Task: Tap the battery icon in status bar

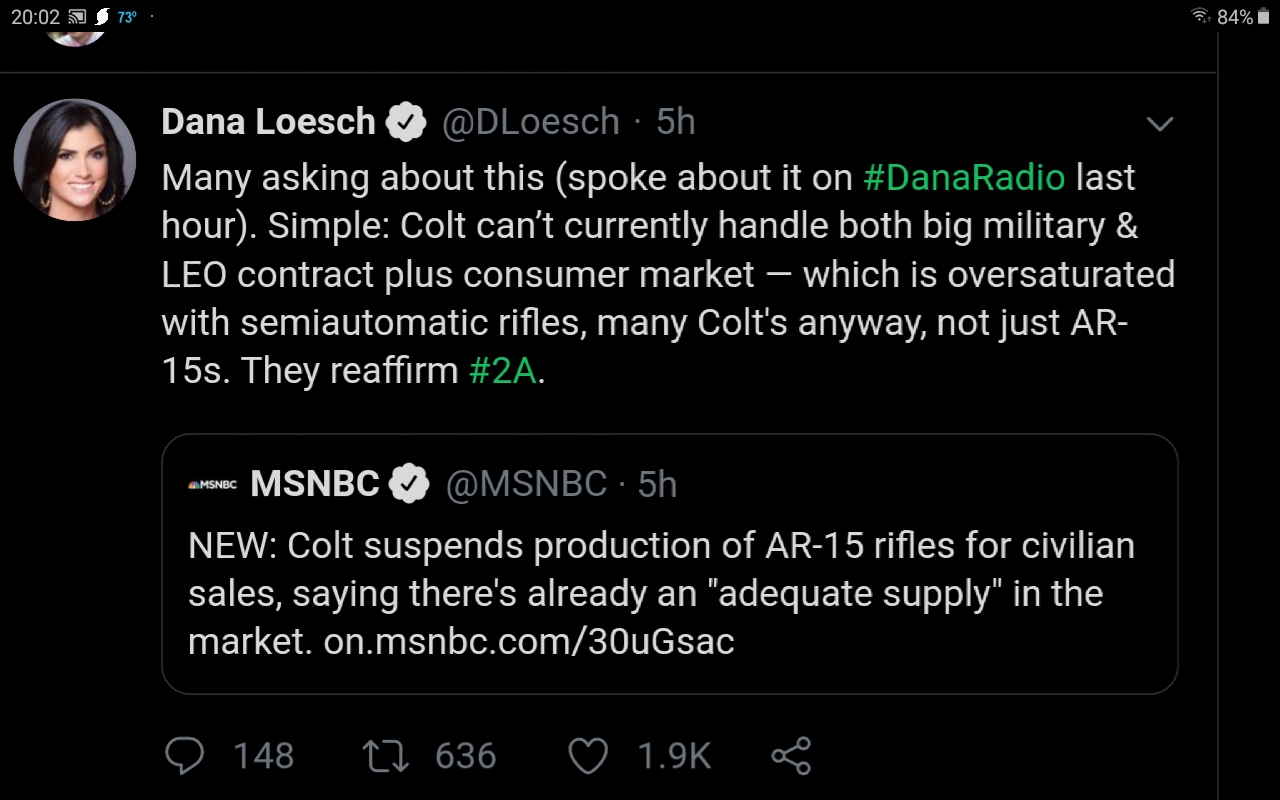Action: click(1263, 17)
